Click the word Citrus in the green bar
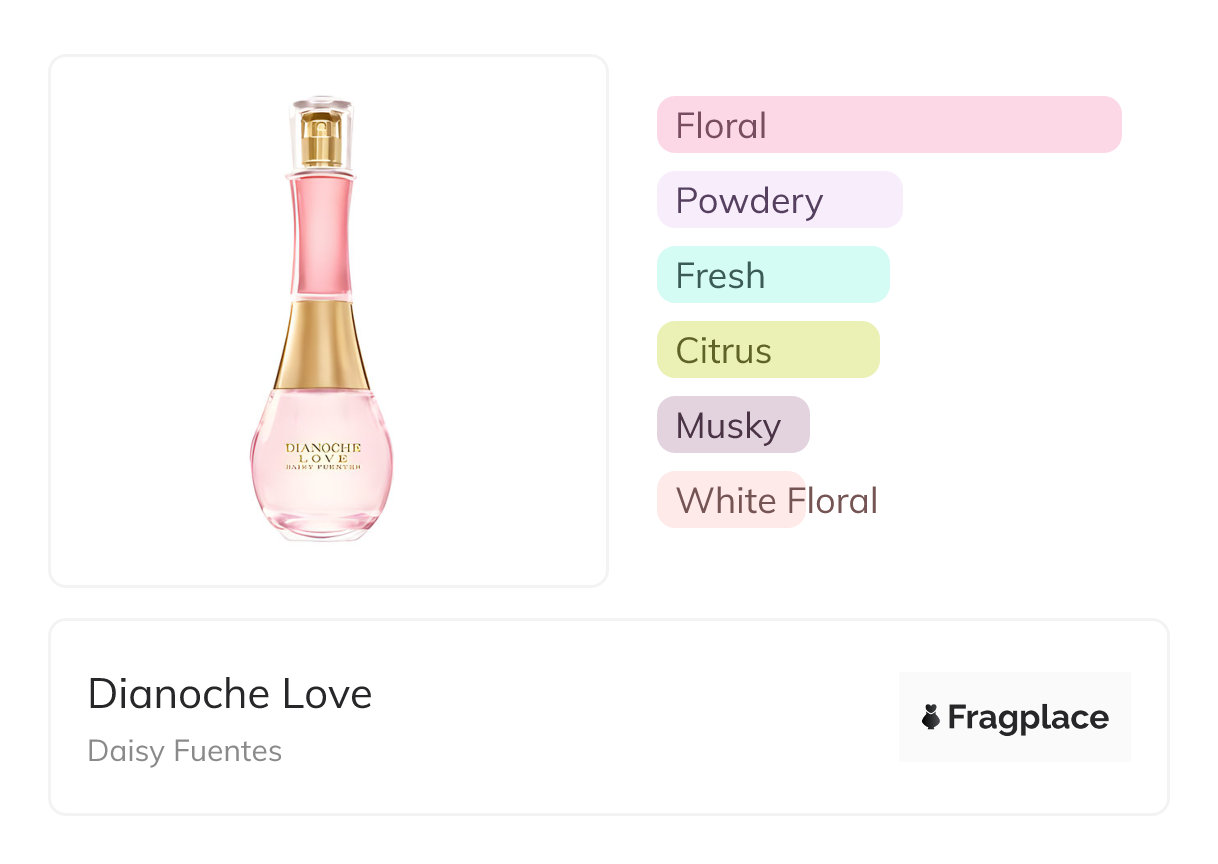 (723, 351)
